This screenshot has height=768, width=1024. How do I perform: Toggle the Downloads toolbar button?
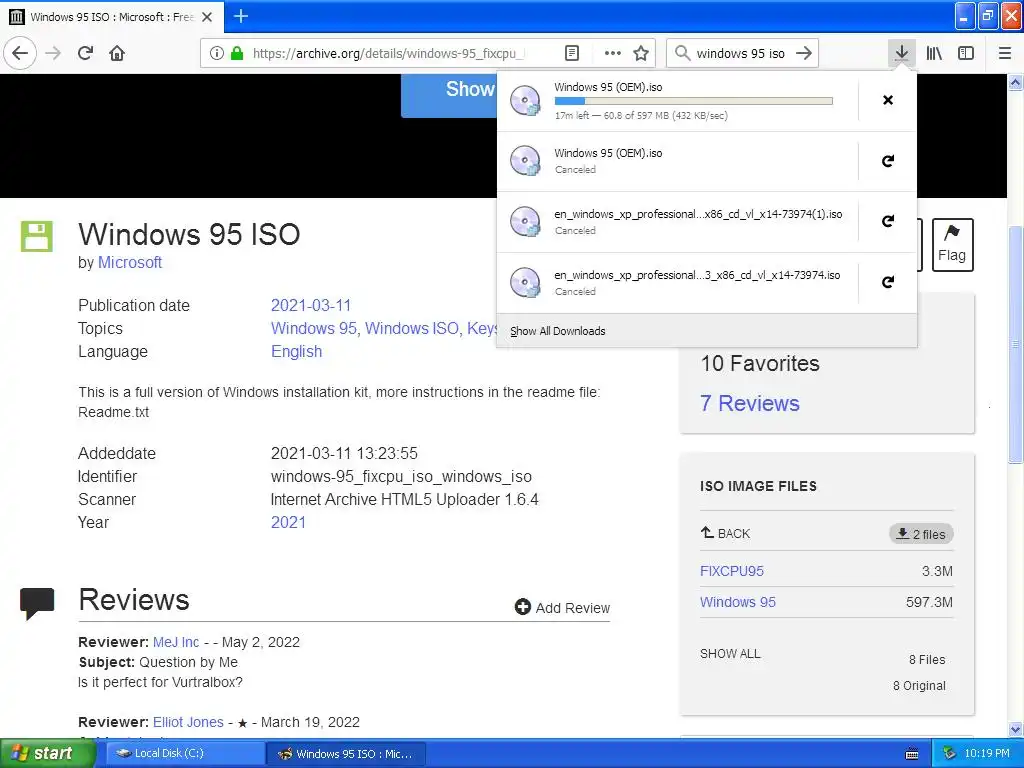point(901,53)
